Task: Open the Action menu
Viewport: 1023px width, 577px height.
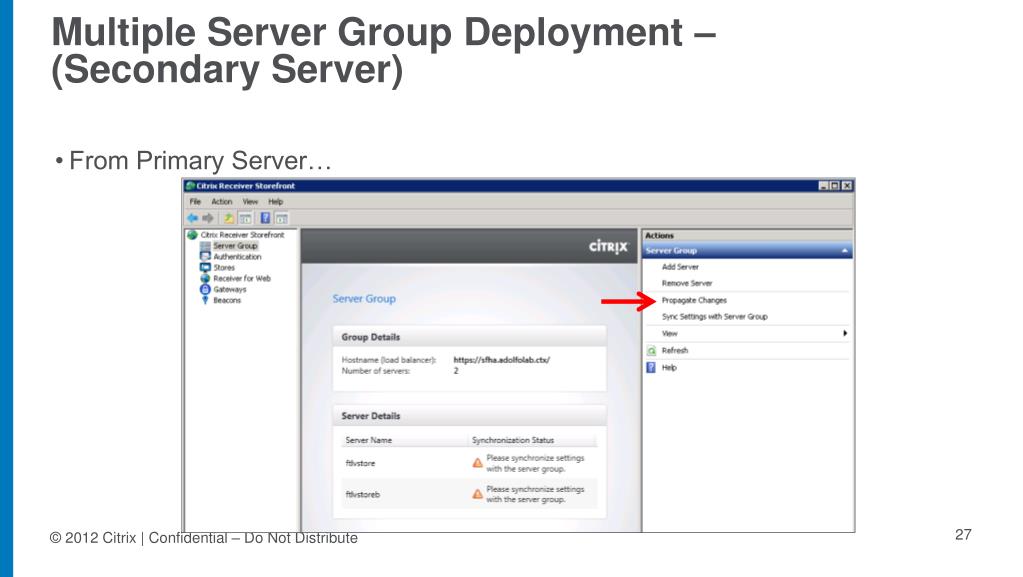Action: click(222, 202)
